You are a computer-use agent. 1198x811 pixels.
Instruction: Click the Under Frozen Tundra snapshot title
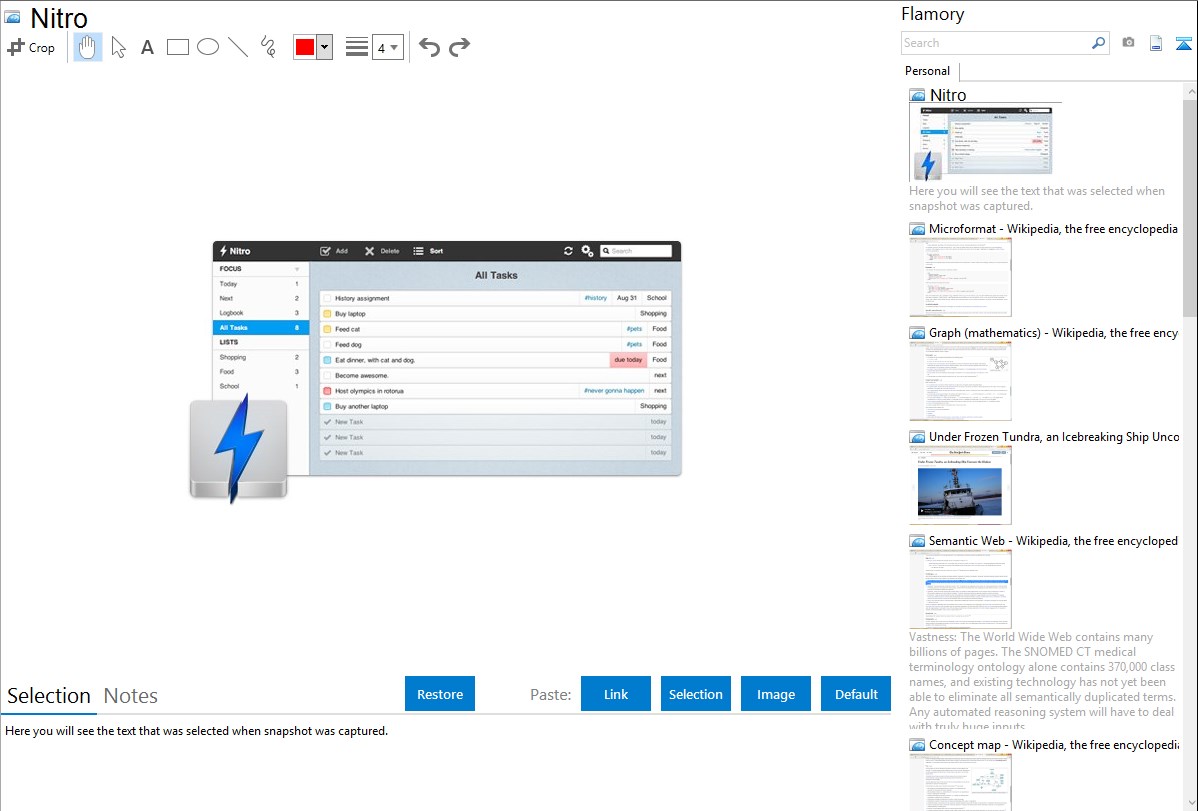[1054, 436]
